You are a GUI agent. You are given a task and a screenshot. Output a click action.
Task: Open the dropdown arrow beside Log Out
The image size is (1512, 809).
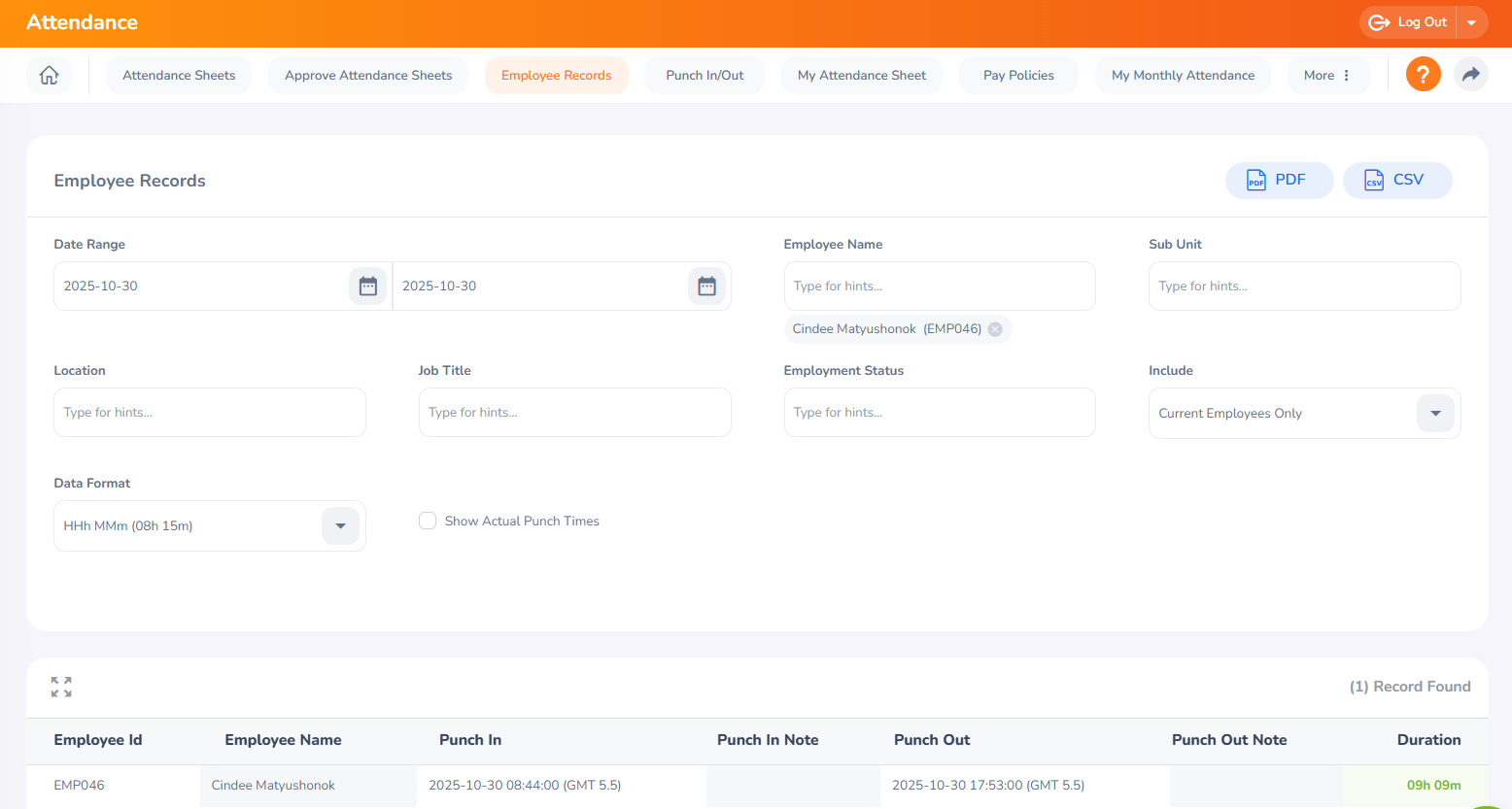coord(1471,22)
